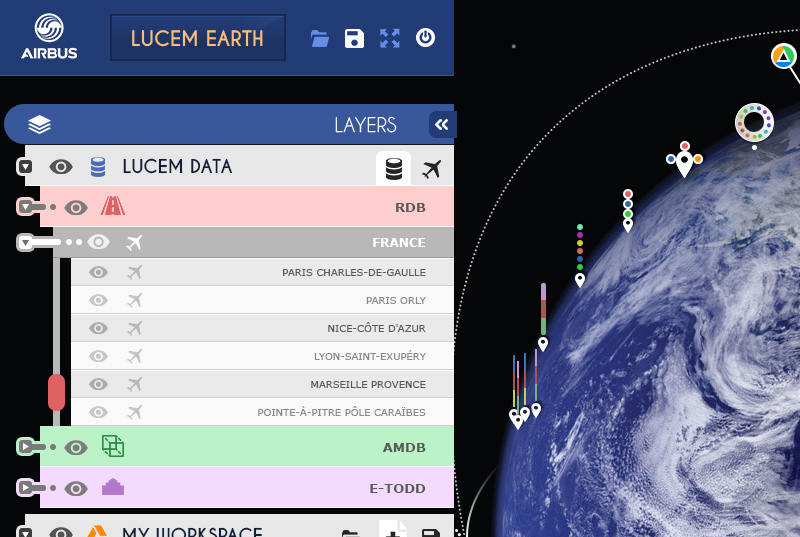800x537 pixels.
Task: Click the red scrollbar handle of airport list
Action: click(57, 392)
